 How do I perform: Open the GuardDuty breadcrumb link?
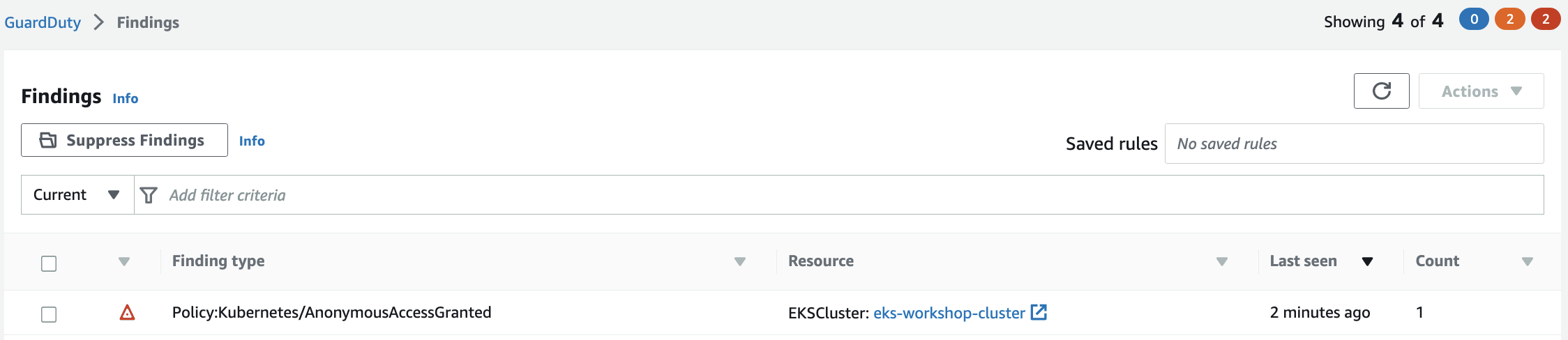(x=43, y=22)
